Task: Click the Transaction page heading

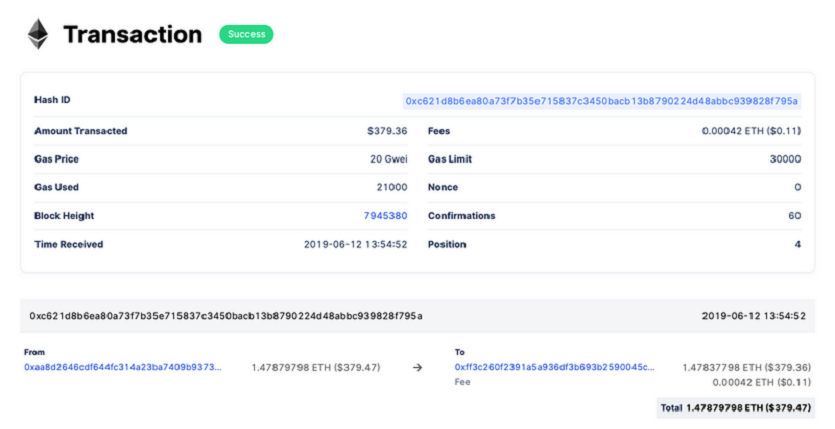Action: pyautogui.click(x=133, y=35)
